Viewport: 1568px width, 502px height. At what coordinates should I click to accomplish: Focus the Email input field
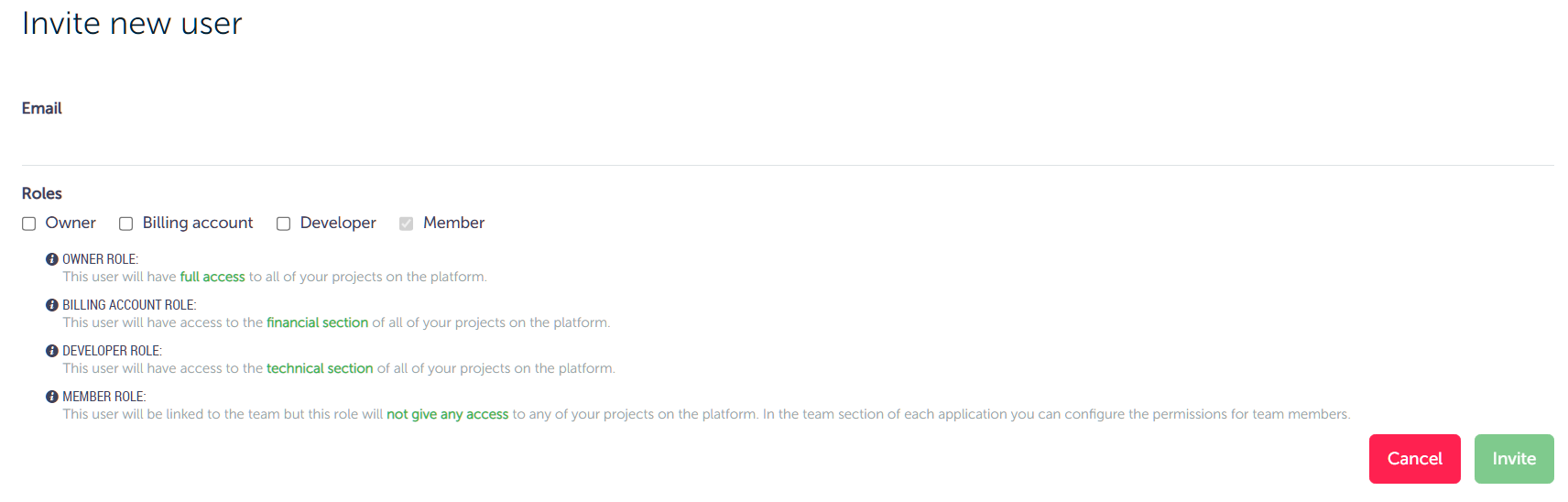[x=788, y=145]
